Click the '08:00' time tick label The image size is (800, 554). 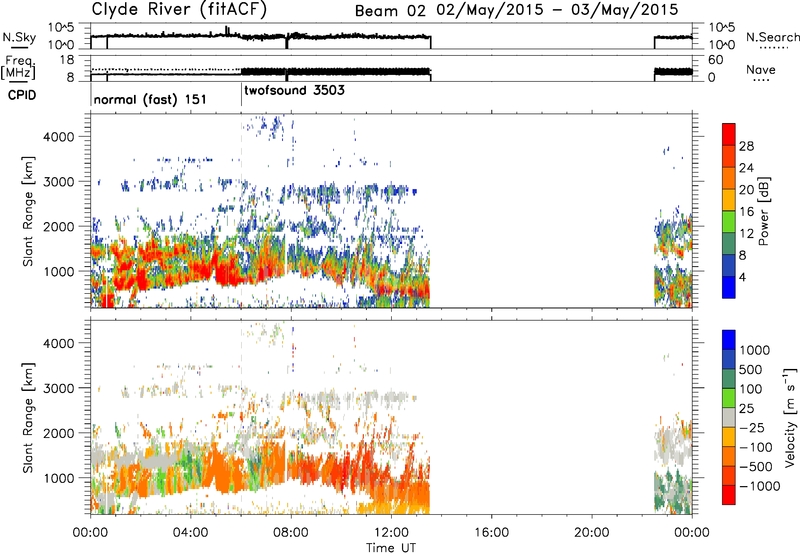[x=291, y=533]
